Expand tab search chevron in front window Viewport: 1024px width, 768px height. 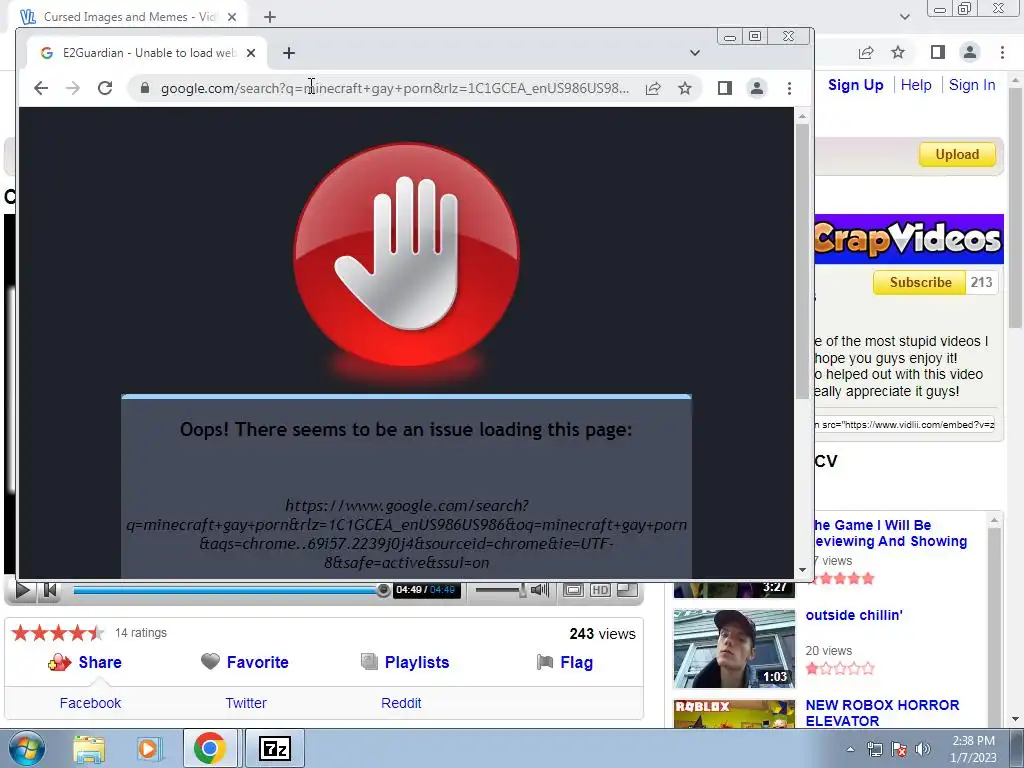click(695, 53)
